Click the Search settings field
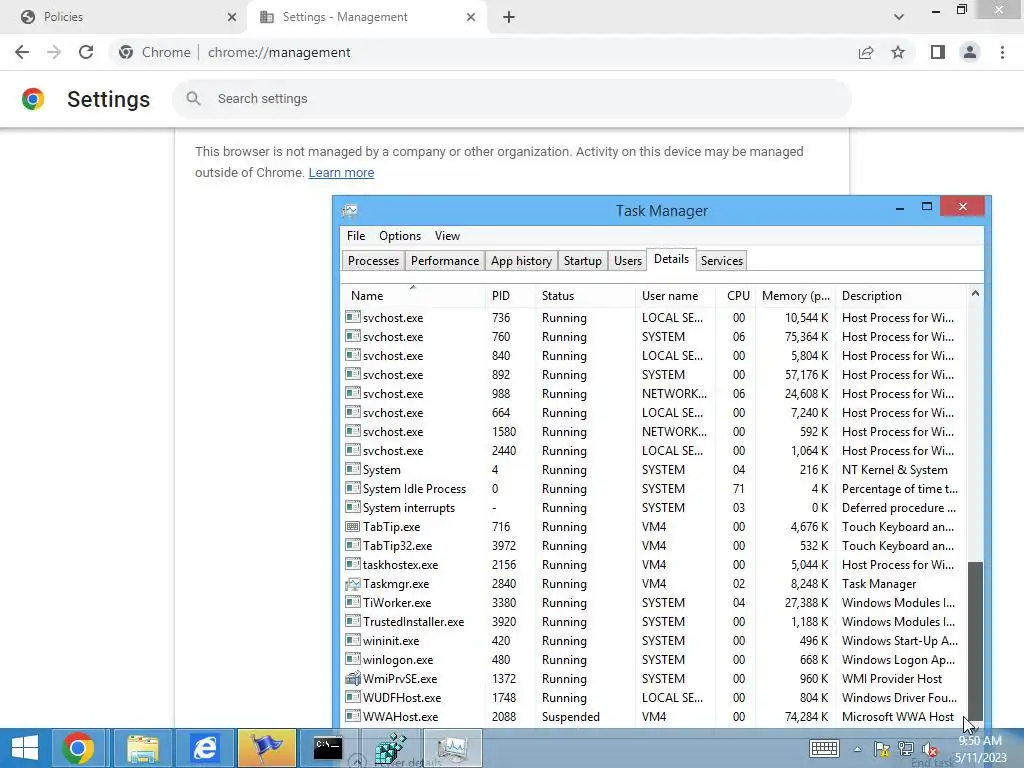Screen dimensions: 1024x768 tap(512, 99)
